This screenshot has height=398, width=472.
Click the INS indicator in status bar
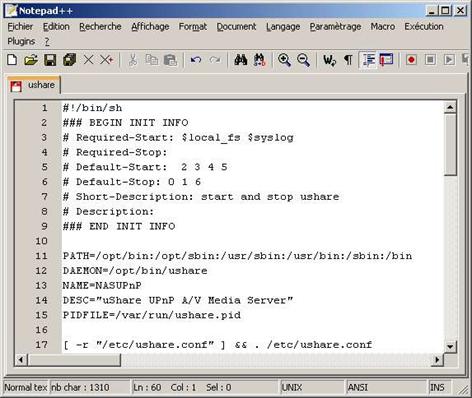click(437, 387)
